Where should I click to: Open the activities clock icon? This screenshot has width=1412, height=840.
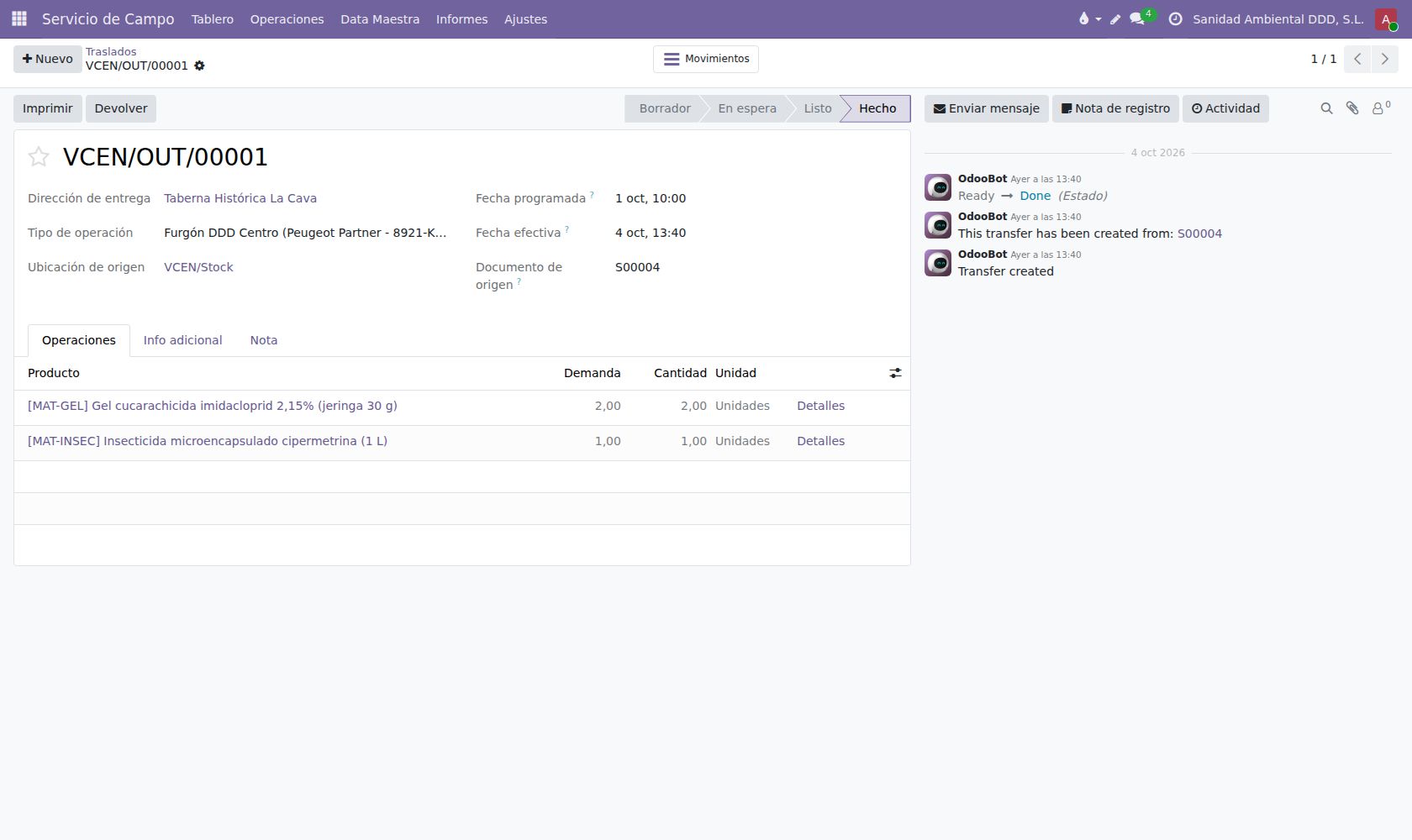click(1176, 18)
